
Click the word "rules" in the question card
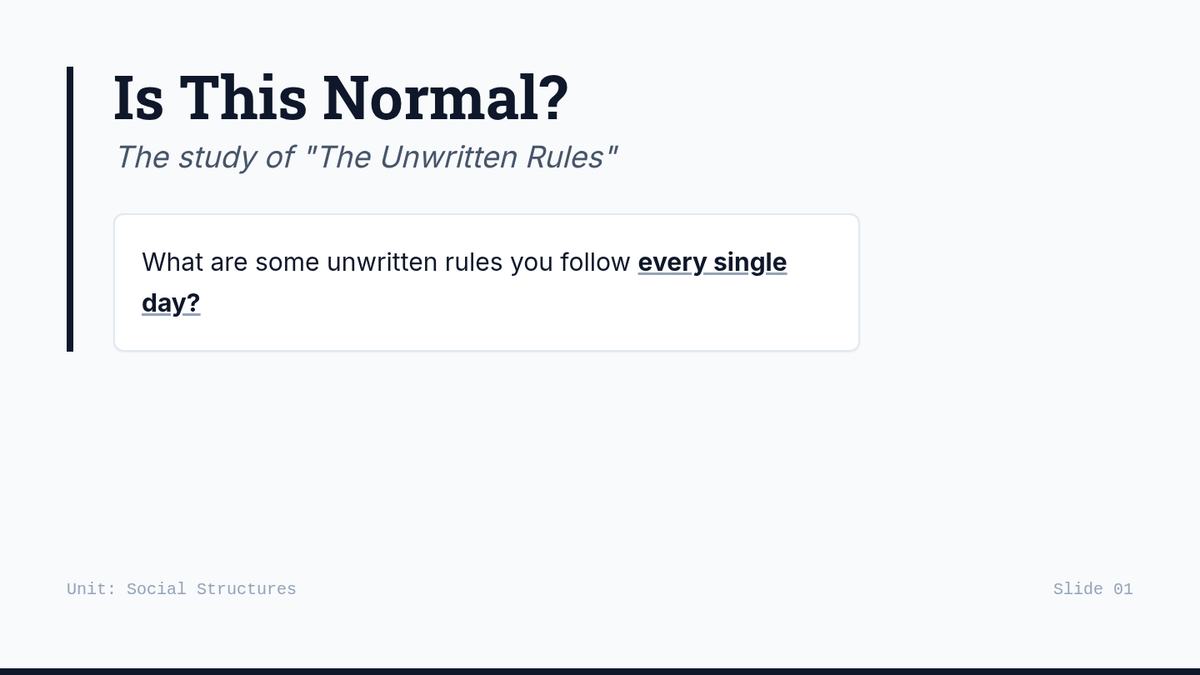tap(466, 262)
